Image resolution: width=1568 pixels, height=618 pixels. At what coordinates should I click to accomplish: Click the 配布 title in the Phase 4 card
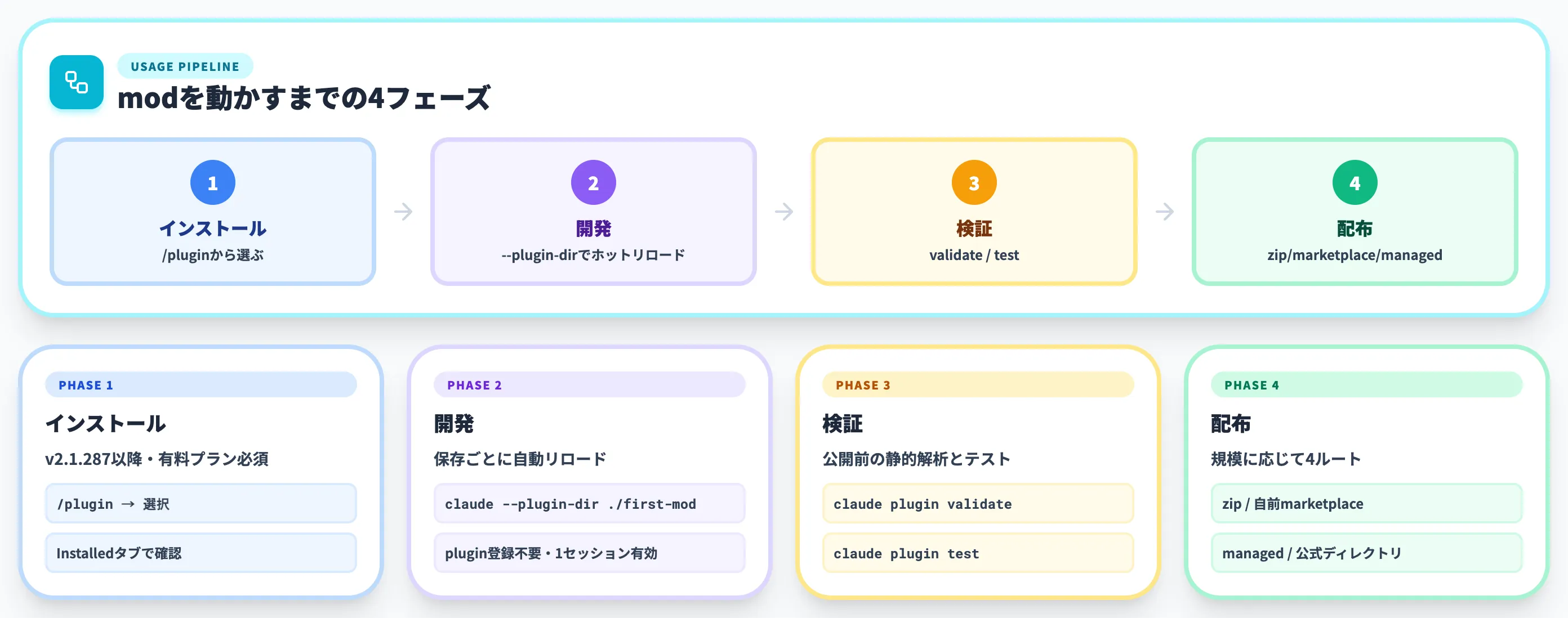(x=1231, y=423)
